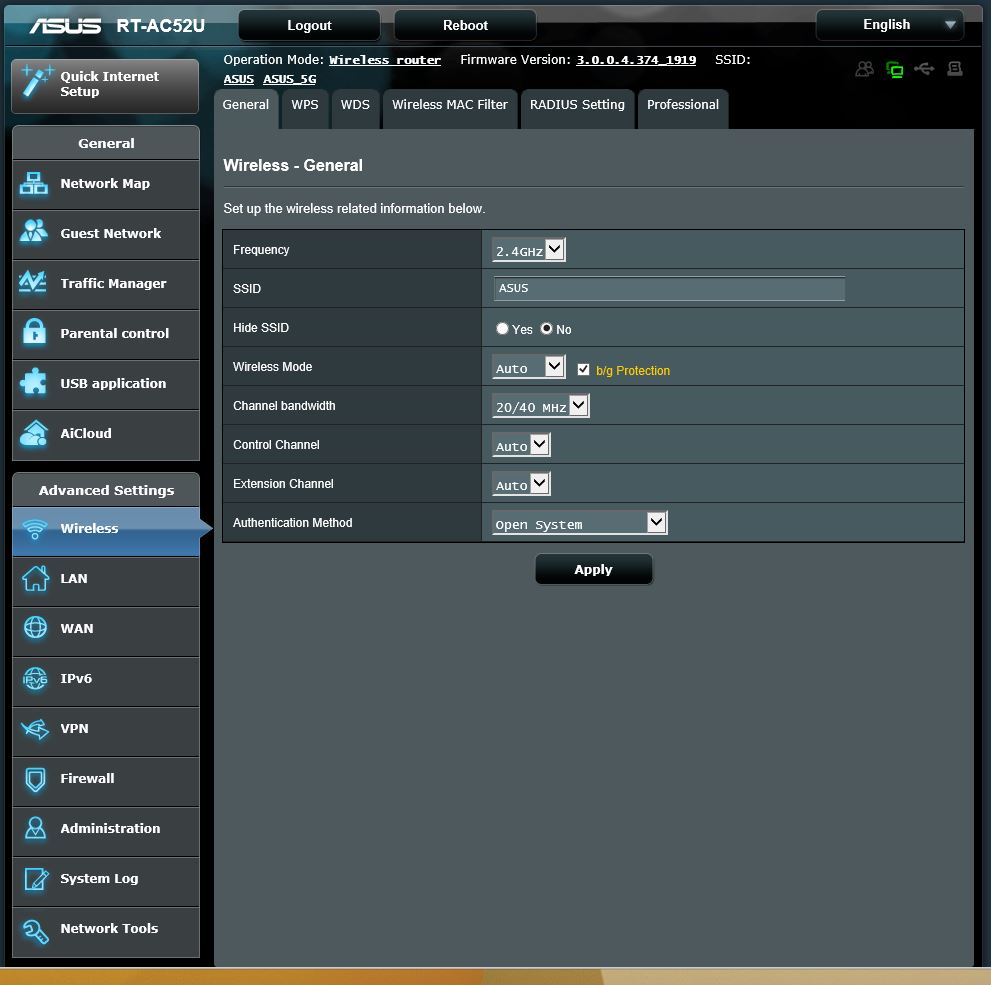Viewport: 991px width, 985px height.
Task: Open the Professional tab
Action: coord(683,109)
